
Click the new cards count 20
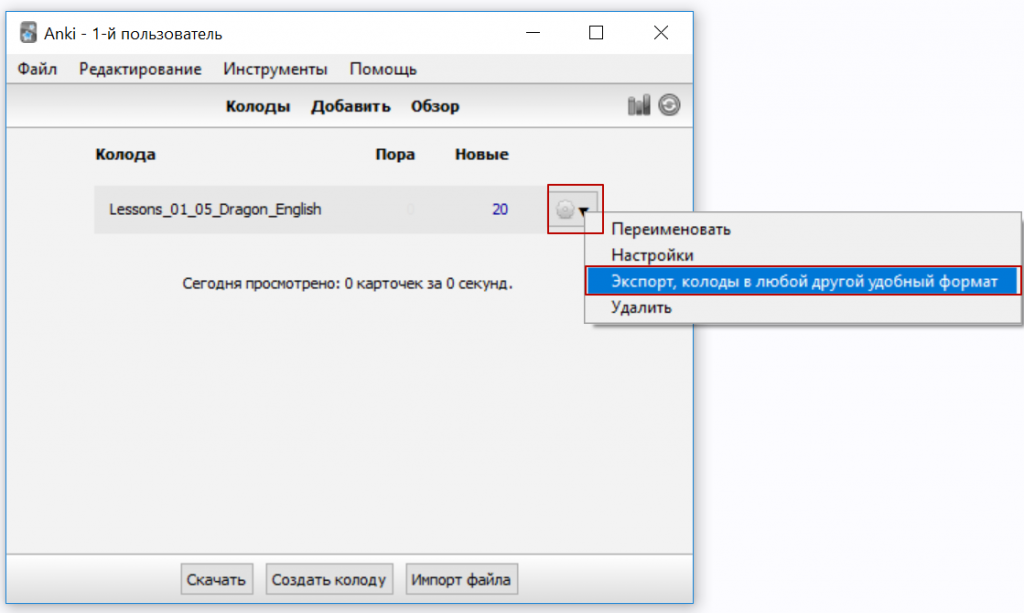pyautogui.click(x=500, y=210)
